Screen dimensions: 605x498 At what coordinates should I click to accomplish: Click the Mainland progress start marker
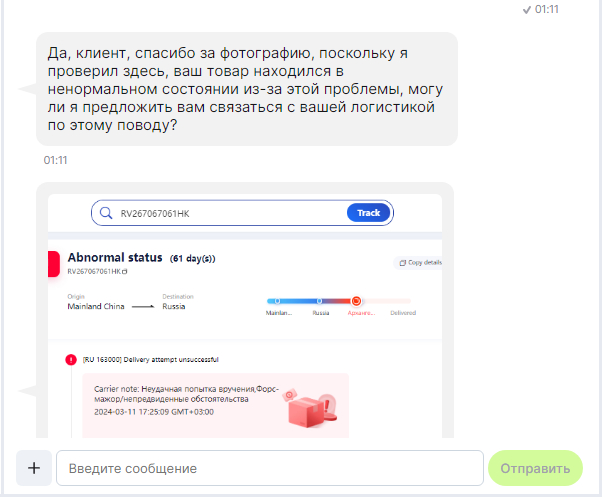click(277, 301)
